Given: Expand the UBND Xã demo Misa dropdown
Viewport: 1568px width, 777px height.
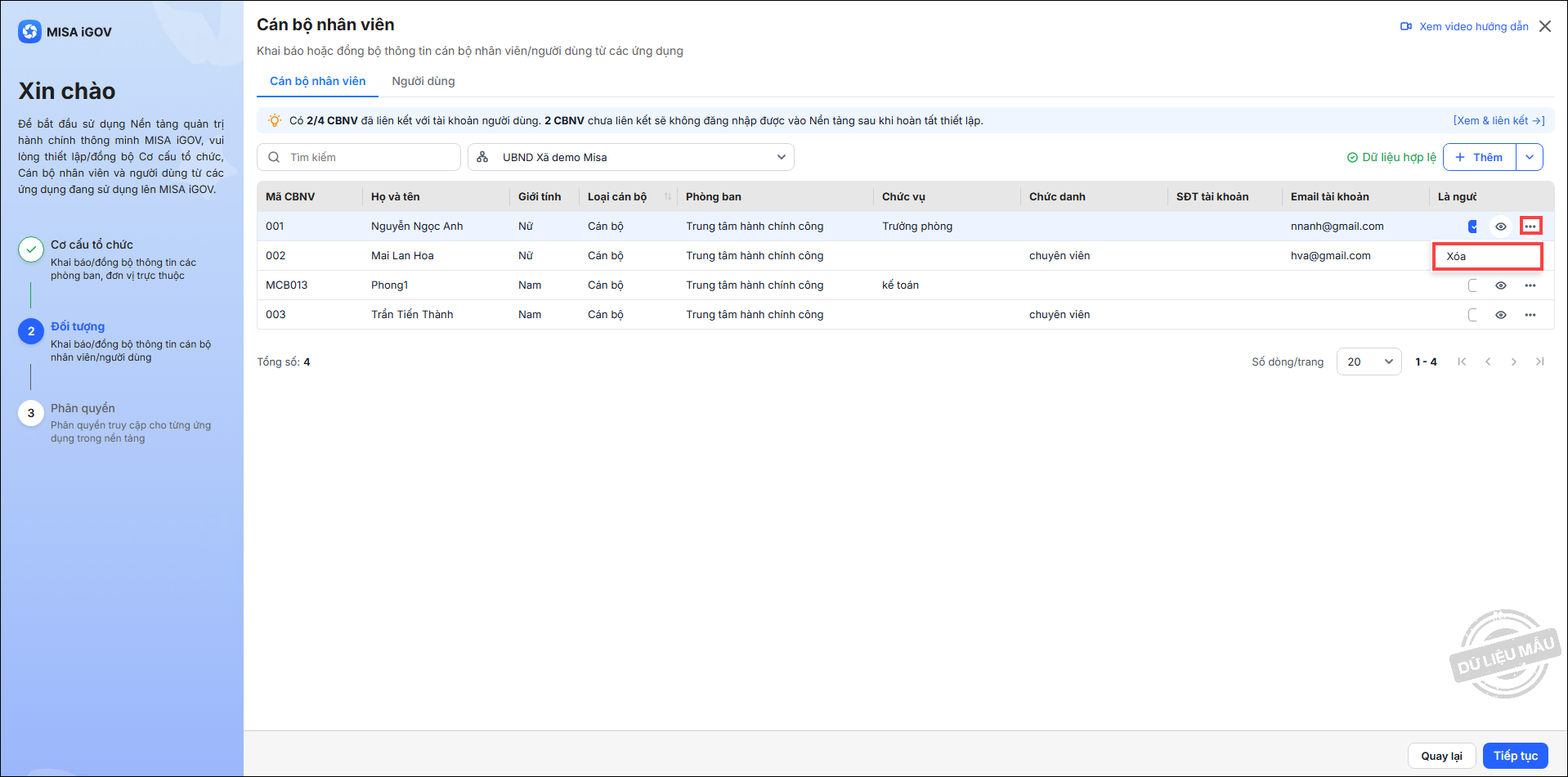Looking at the screenshot, I should [x=631, y=157].
